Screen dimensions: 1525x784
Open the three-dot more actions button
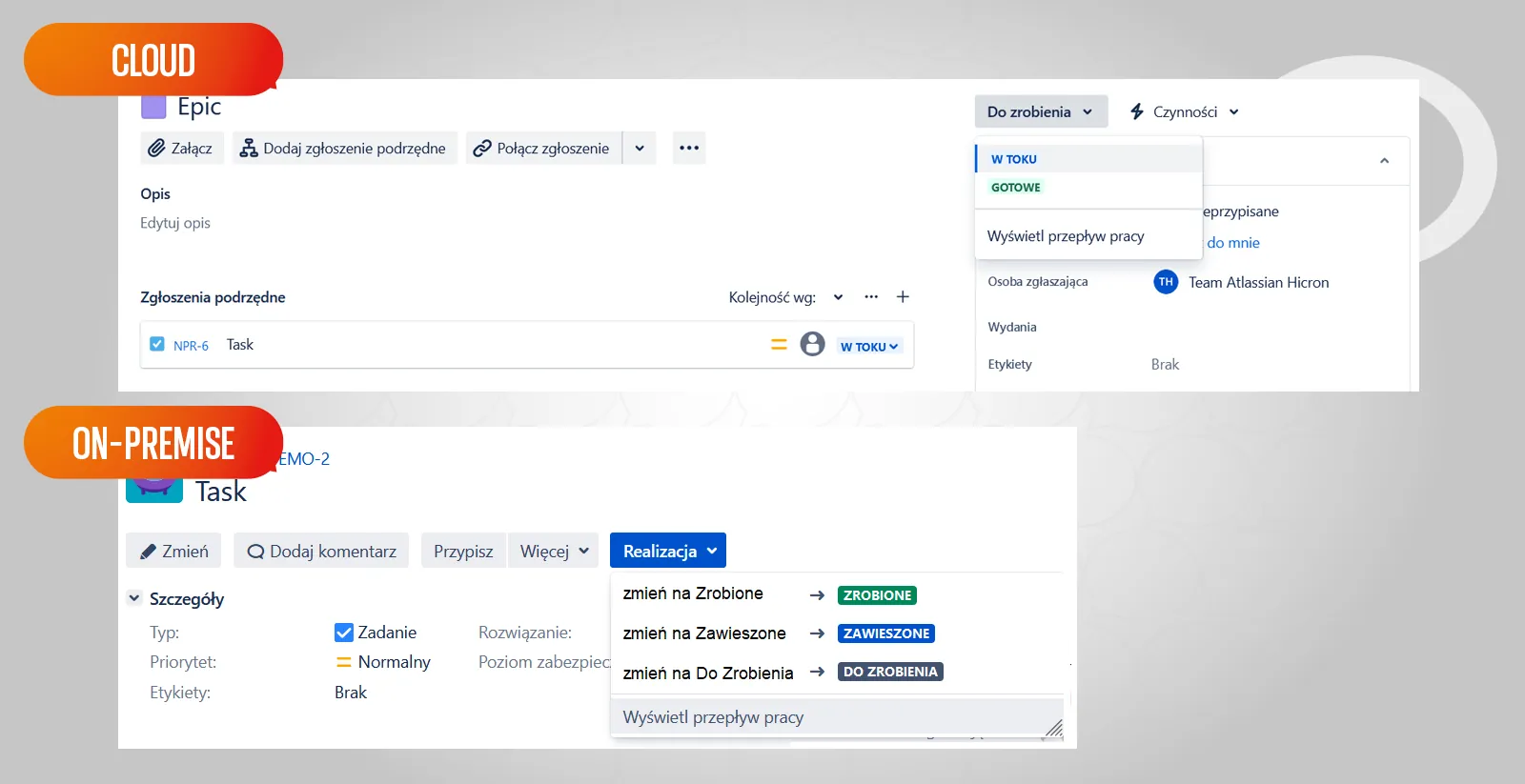tap(689, 148)
